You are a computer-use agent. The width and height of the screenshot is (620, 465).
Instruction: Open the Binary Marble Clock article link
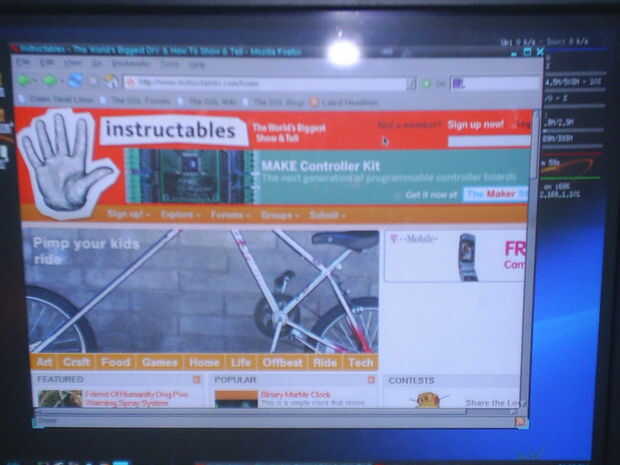(295, 395)
